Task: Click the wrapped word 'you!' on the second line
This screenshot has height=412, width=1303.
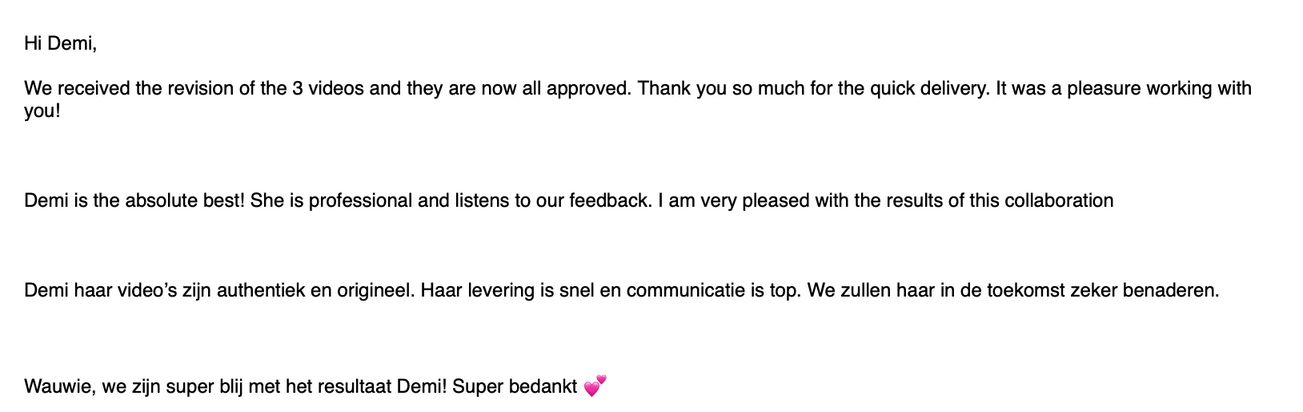Action: [x=42, y=111]
